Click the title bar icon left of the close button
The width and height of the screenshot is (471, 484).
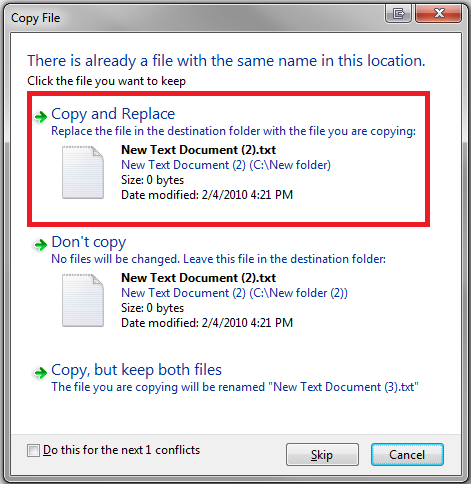pos(398,14)
